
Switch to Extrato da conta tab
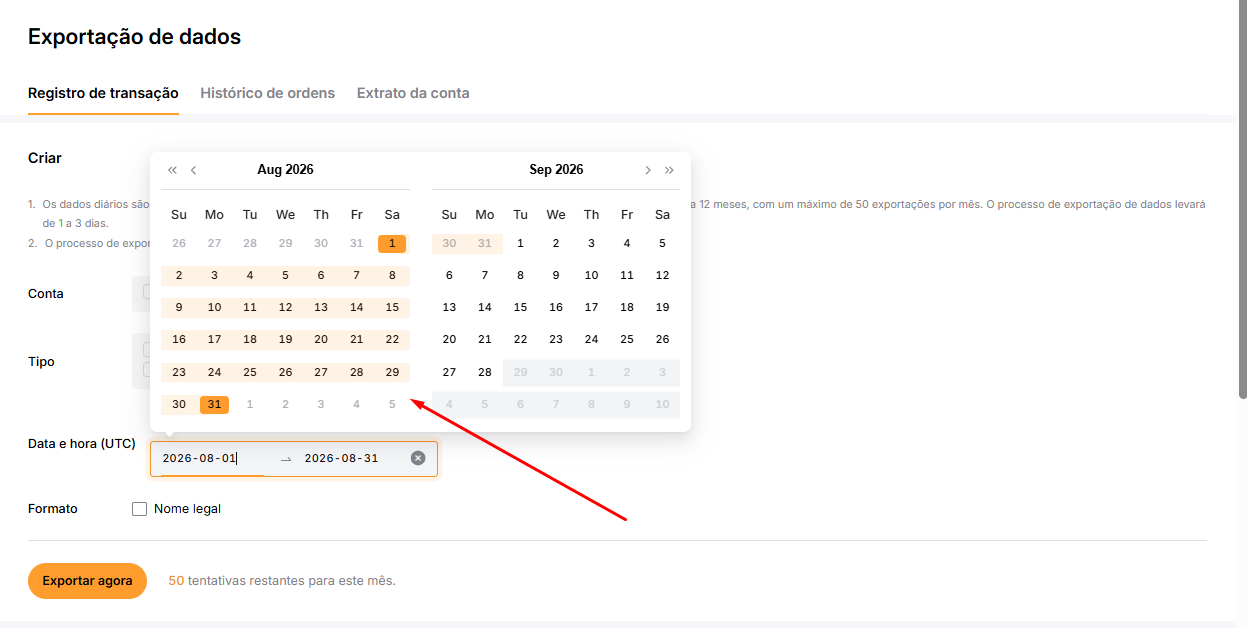coord(413,93)
